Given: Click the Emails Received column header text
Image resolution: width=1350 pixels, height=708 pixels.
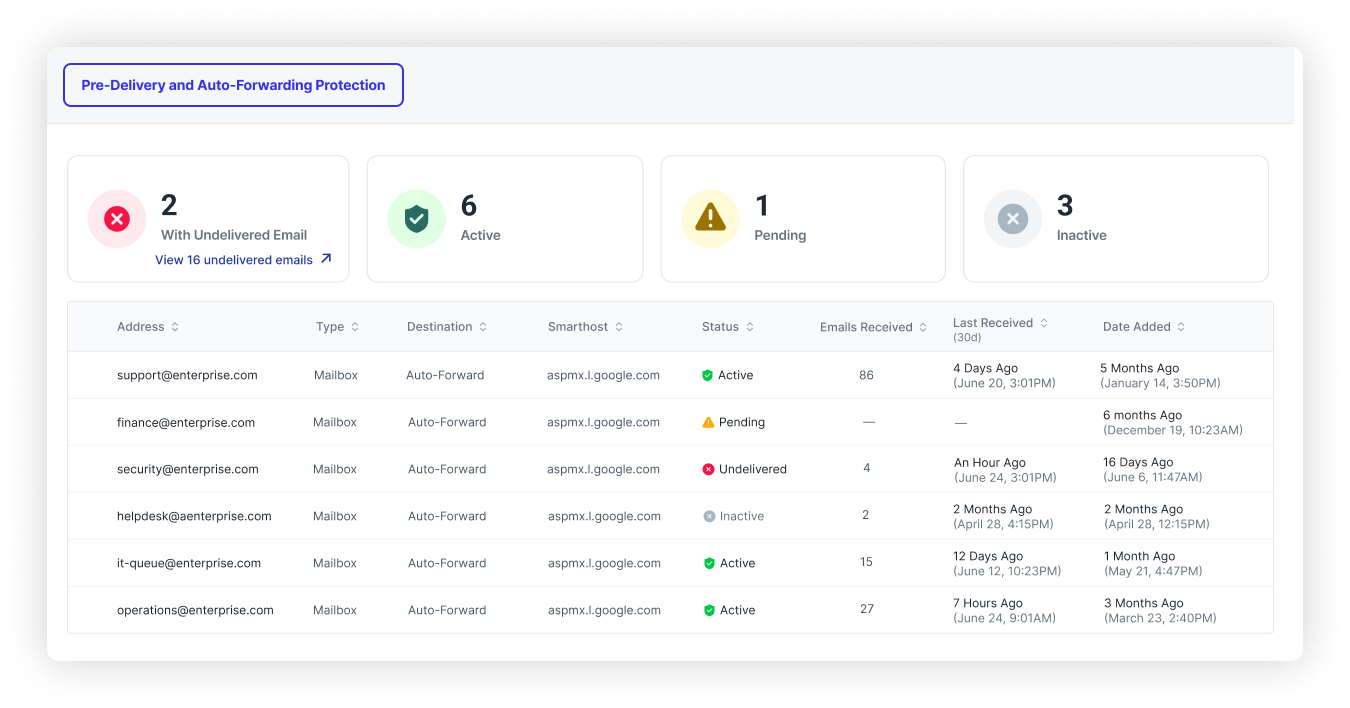Looking at the screenshot, I should pos(866,327).
